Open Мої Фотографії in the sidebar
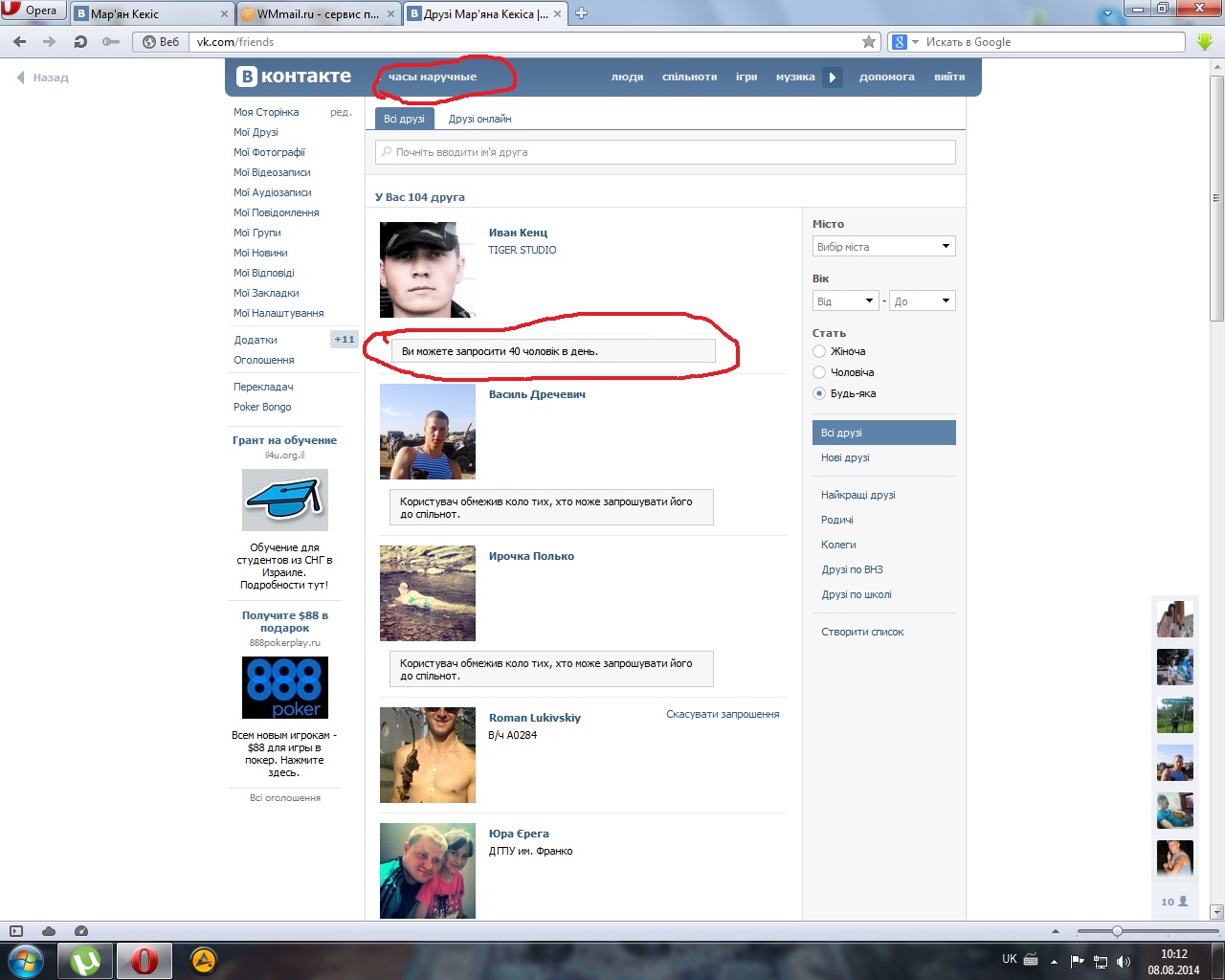The image size is (1225, 980). [x=269, y=152]
